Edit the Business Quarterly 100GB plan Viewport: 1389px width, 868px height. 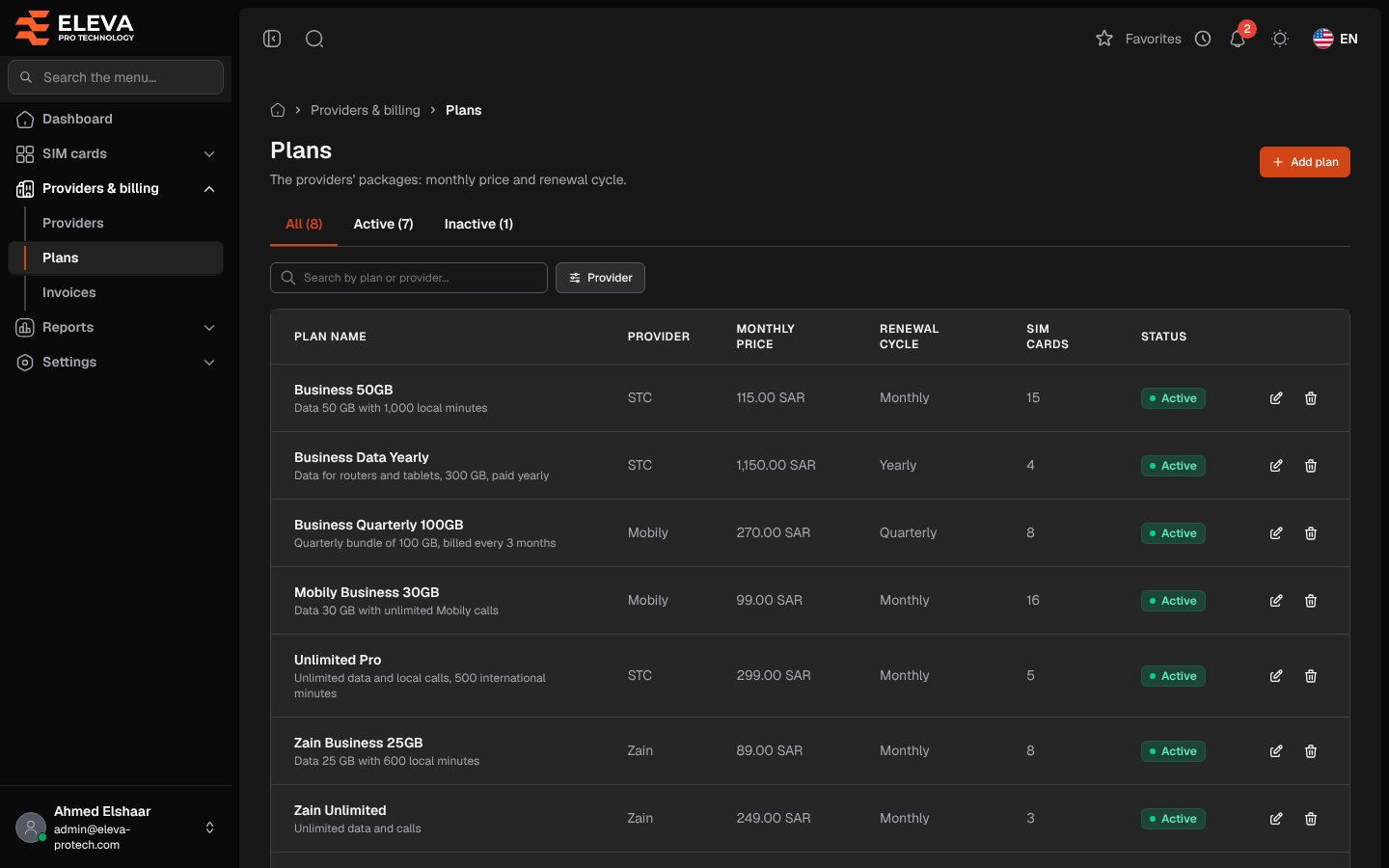(1276, 533)
